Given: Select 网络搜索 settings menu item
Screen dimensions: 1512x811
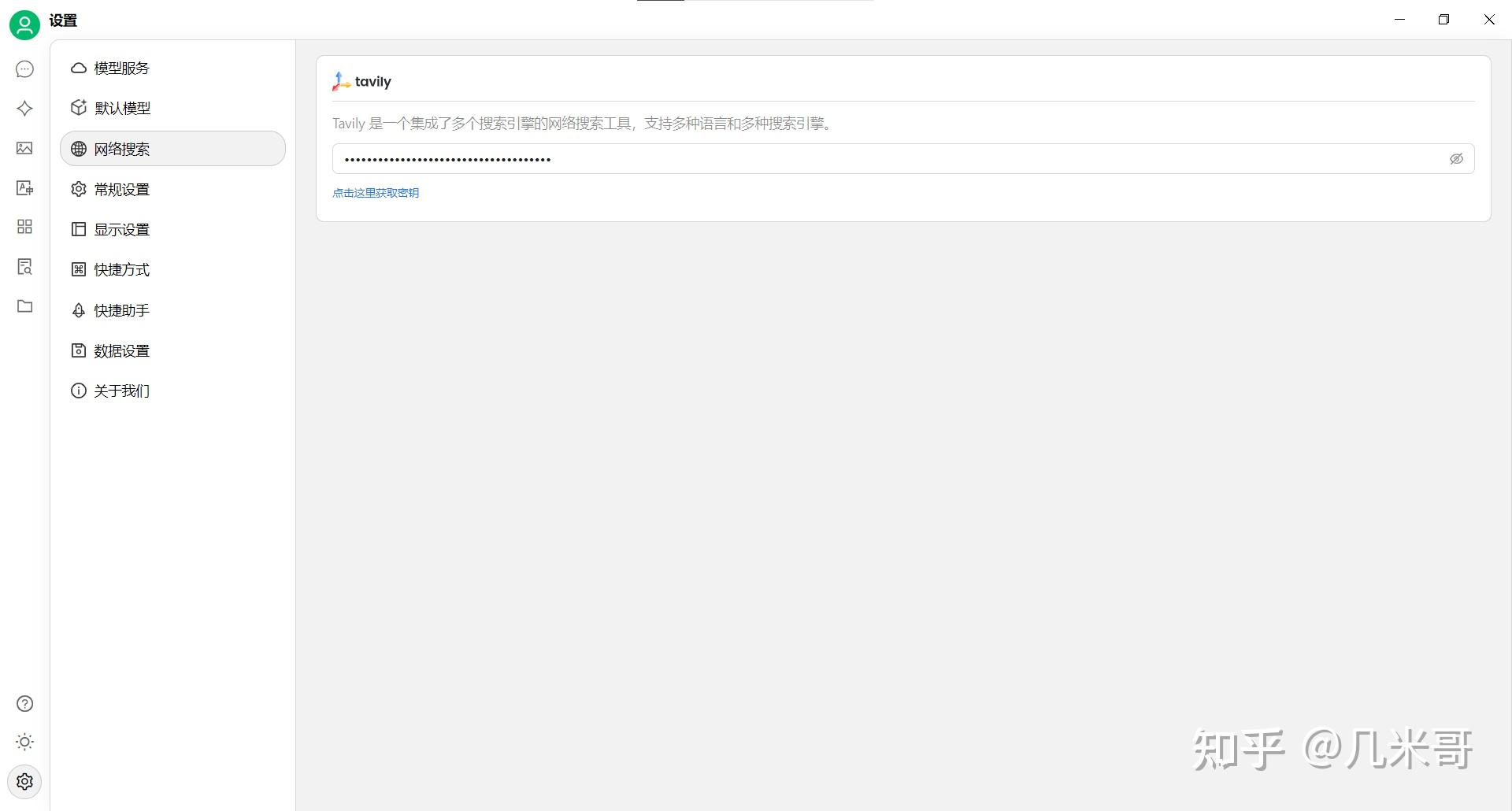Looking at the screenshot, I should pos(172,149).
